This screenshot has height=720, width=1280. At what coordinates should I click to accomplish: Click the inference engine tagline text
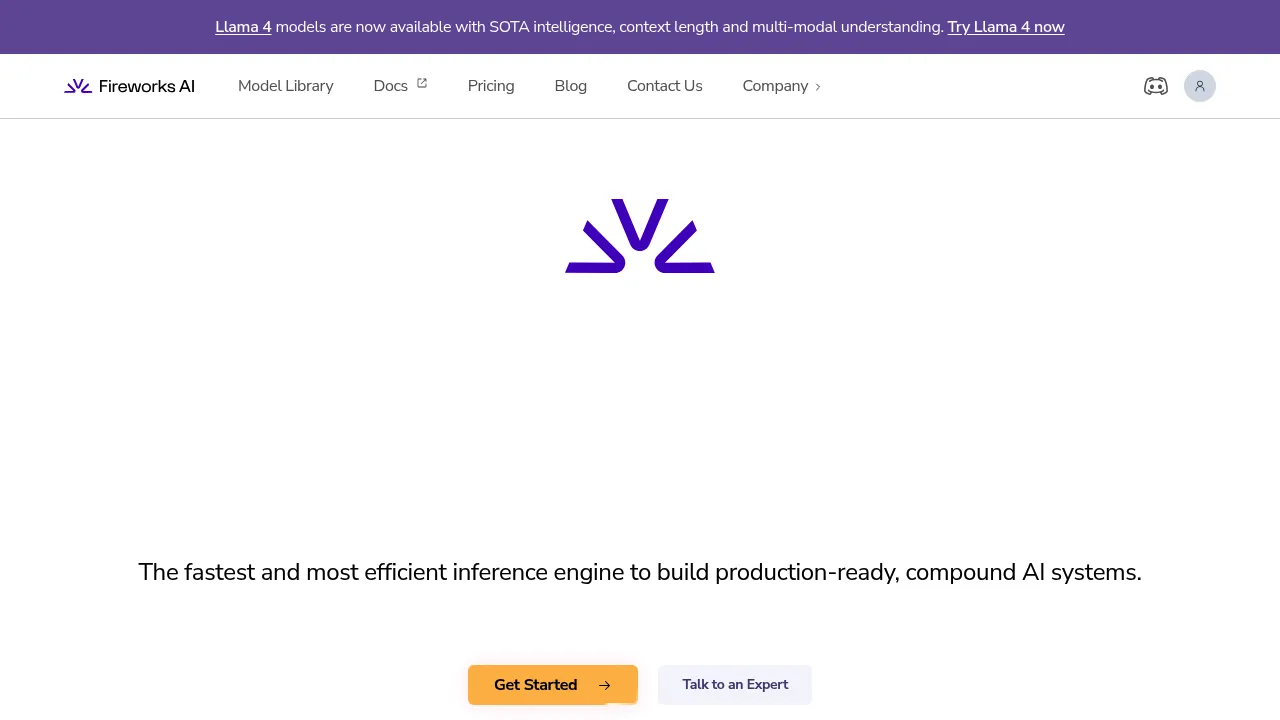coord(640,572)
